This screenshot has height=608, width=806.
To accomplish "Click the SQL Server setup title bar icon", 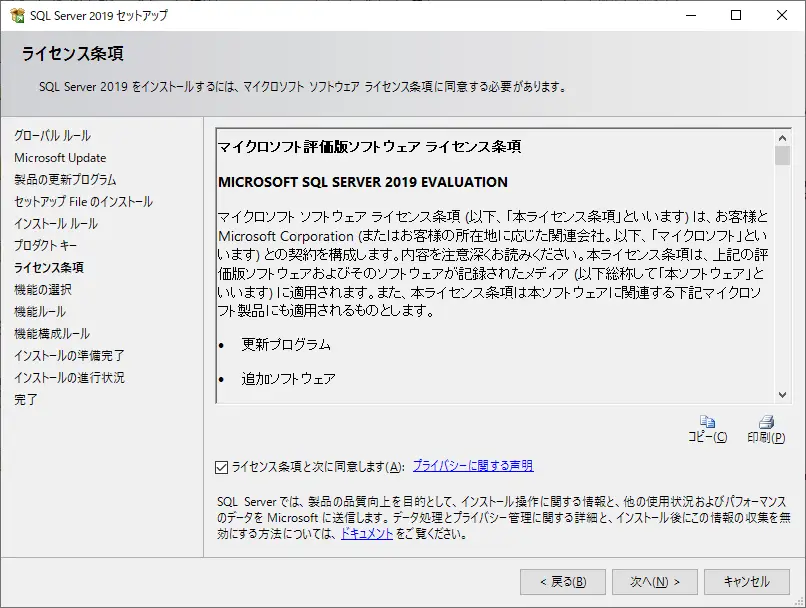I will pyautogui.click(x=17, y=15).
